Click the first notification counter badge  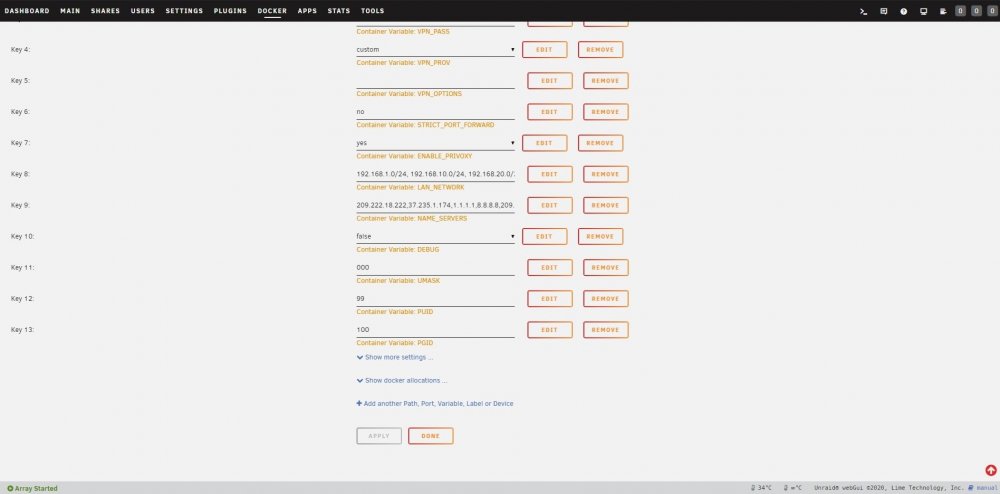[x=960, y=11]
